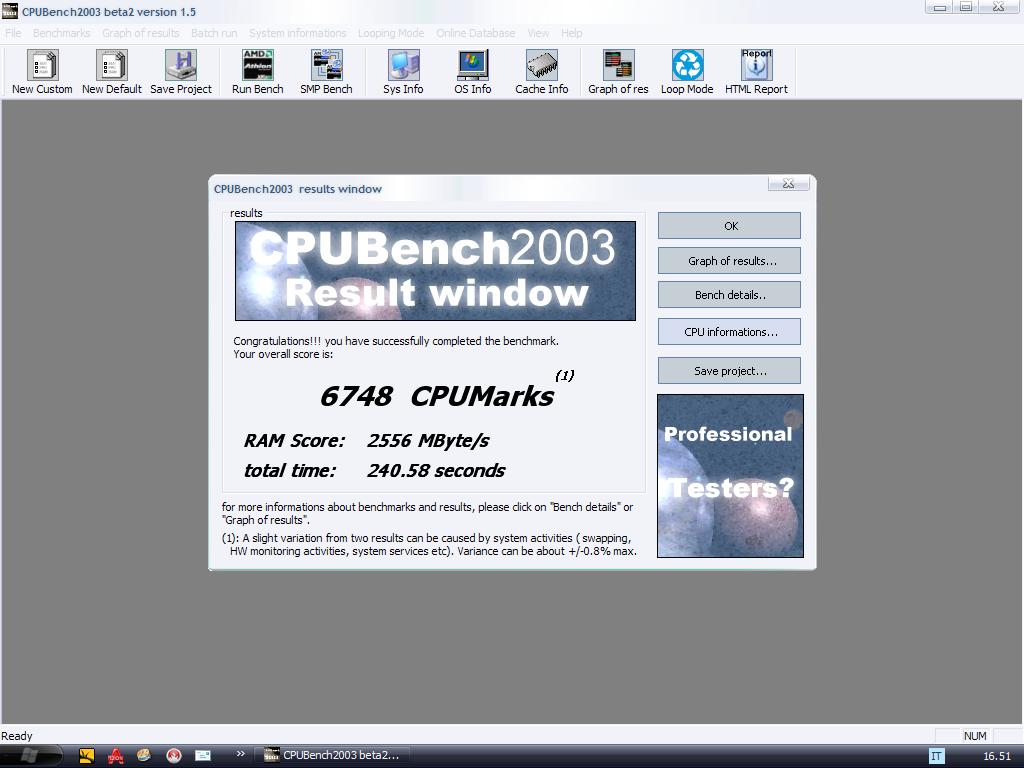1024x768 pixels.
Task: Open the OS Info panel
Action: 473,72
